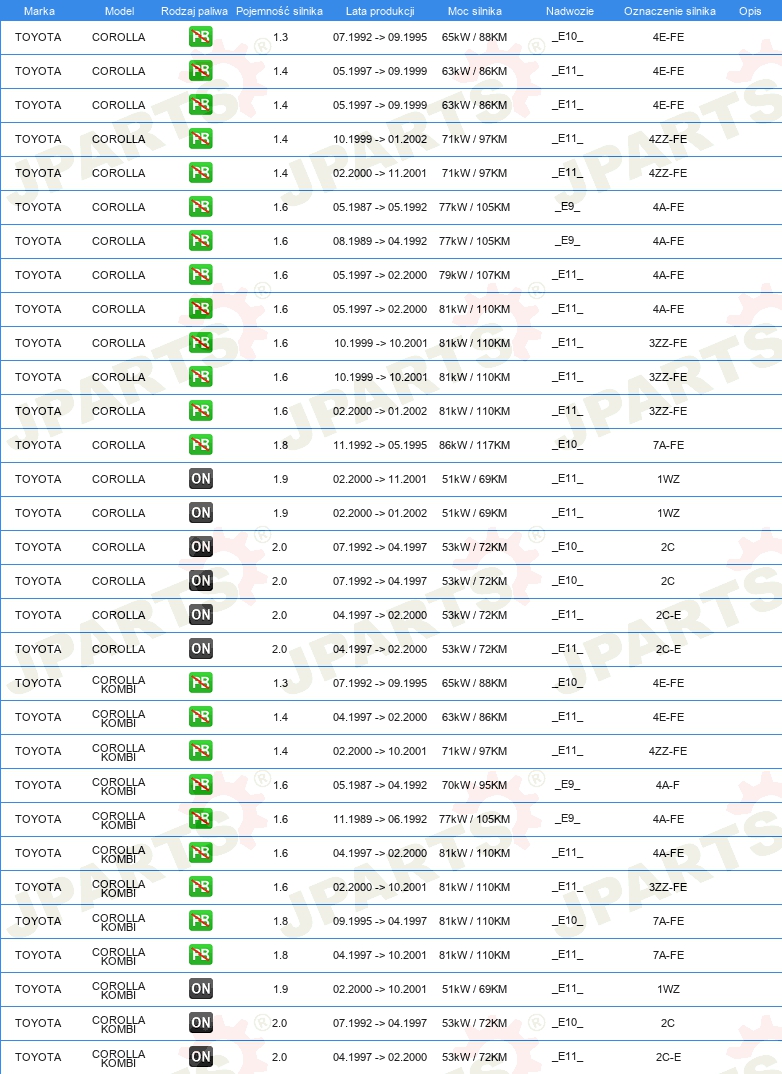Click petrol icon for Corolla Kombi 1.4 4ZZ-FE row
This screenshot has width=782, height=1074.
coord(201,751)
